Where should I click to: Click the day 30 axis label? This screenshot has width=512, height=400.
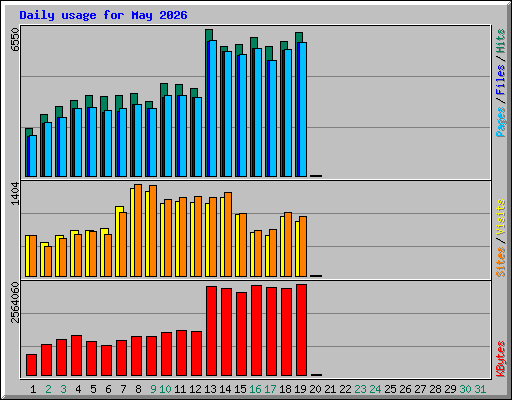click(465, 389)
